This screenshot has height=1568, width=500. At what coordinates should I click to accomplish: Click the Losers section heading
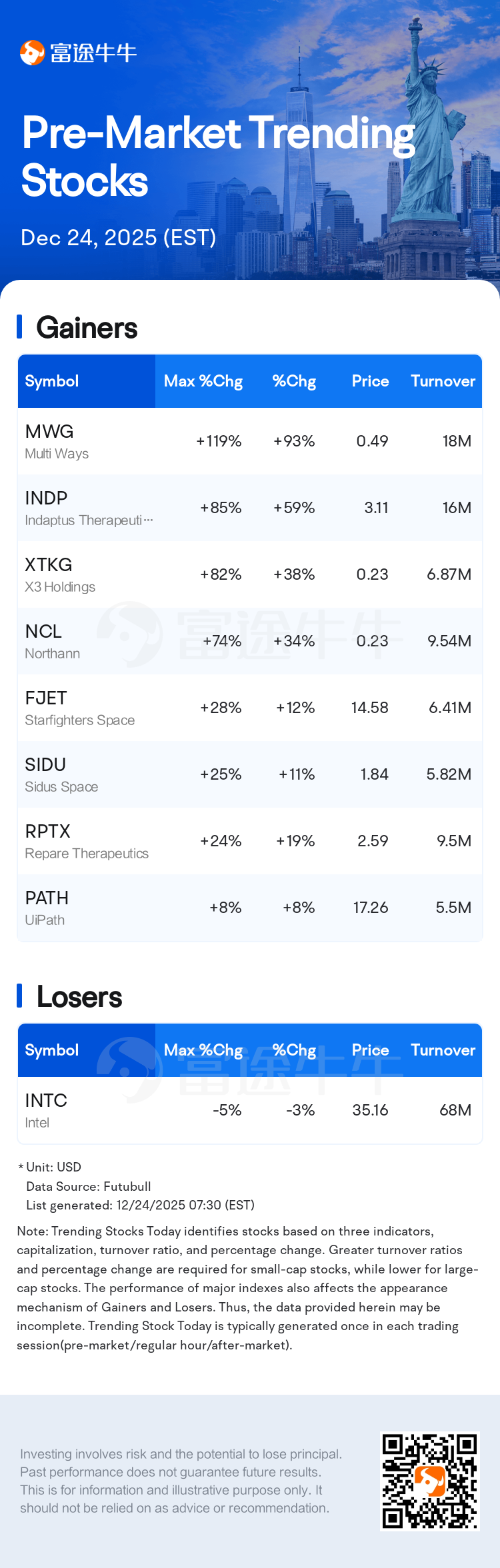79,997
